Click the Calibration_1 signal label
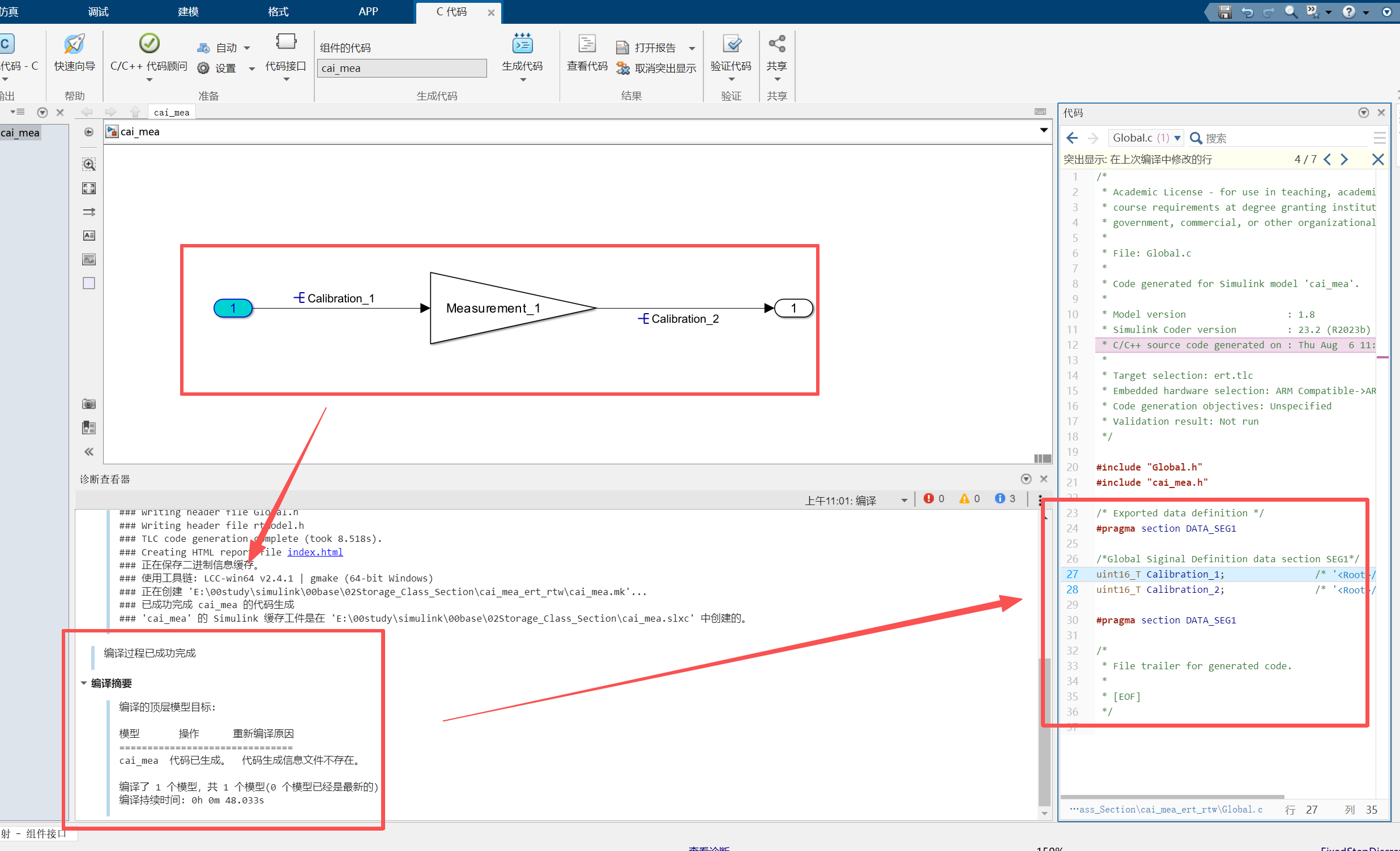Viewport: 1400px width, 851px height. pos(340,298)
